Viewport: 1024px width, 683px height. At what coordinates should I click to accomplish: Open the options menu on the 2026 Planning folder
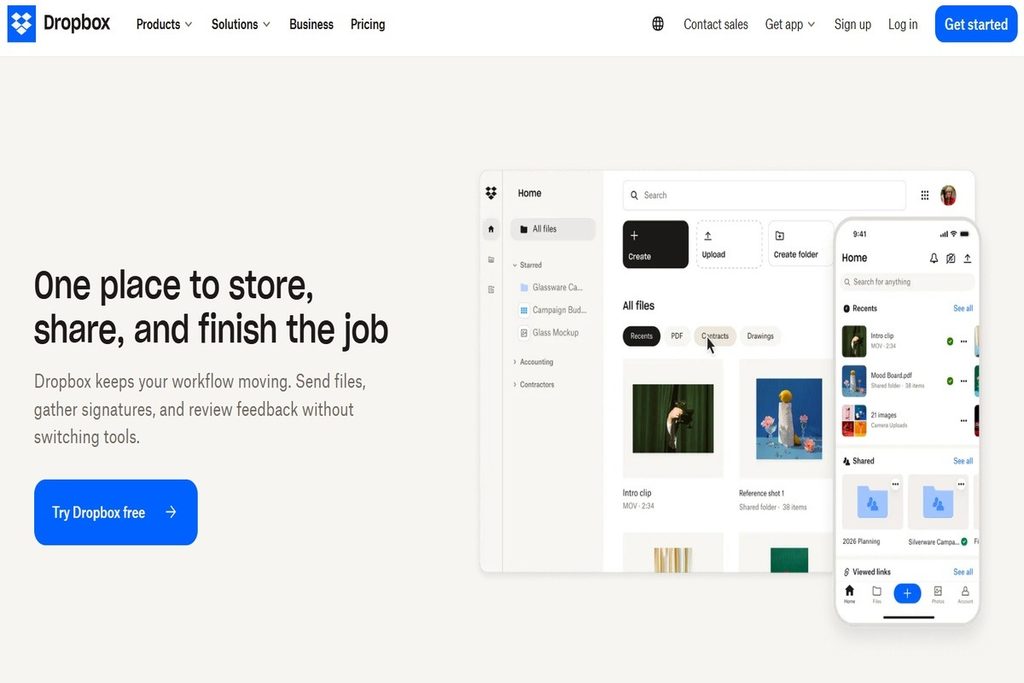[x=895, y=484]
